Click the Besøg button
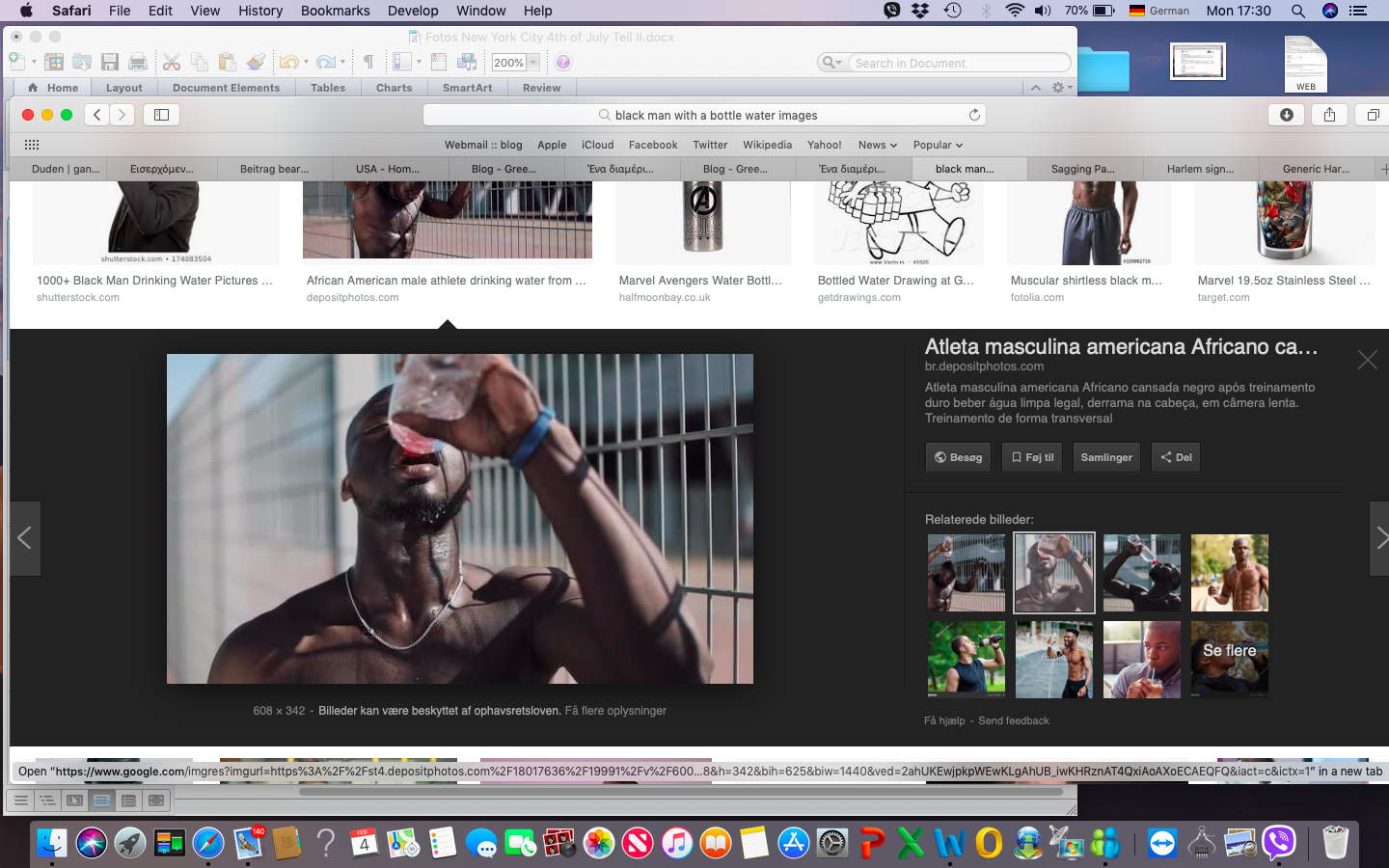 click(x=958, y=457)
